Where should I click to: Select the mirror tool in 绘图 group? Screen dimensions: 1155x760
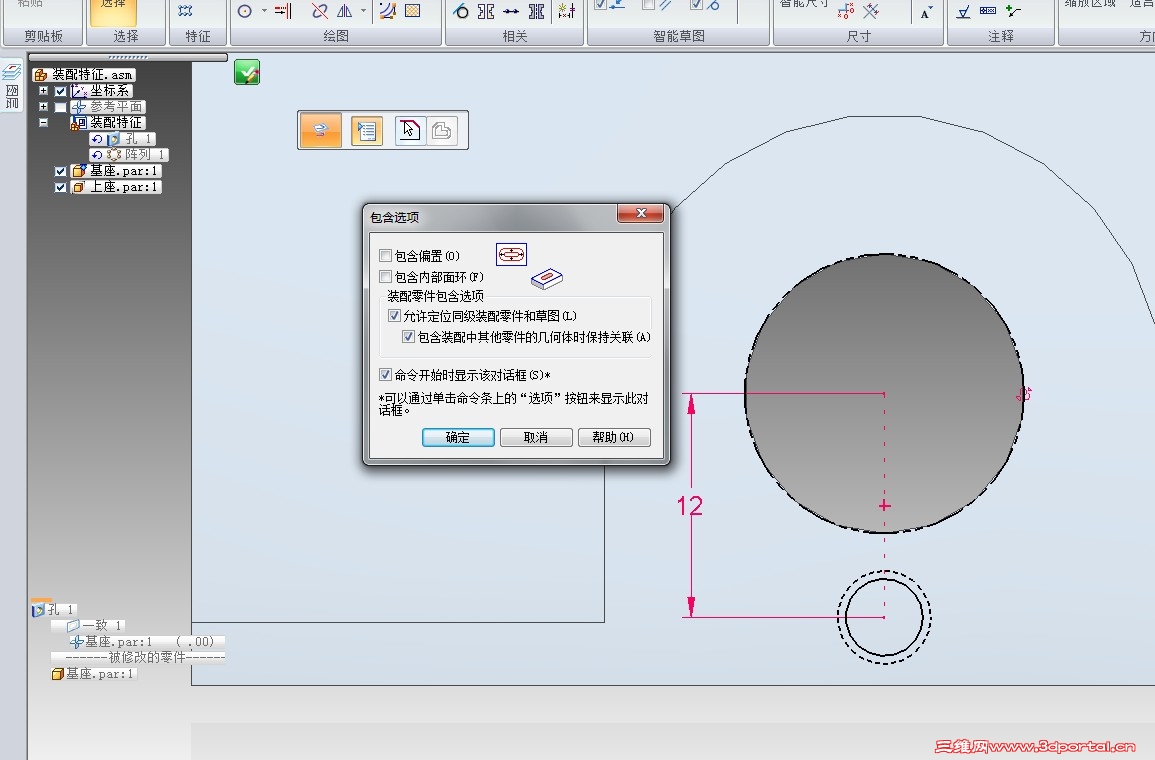[345, 11]
